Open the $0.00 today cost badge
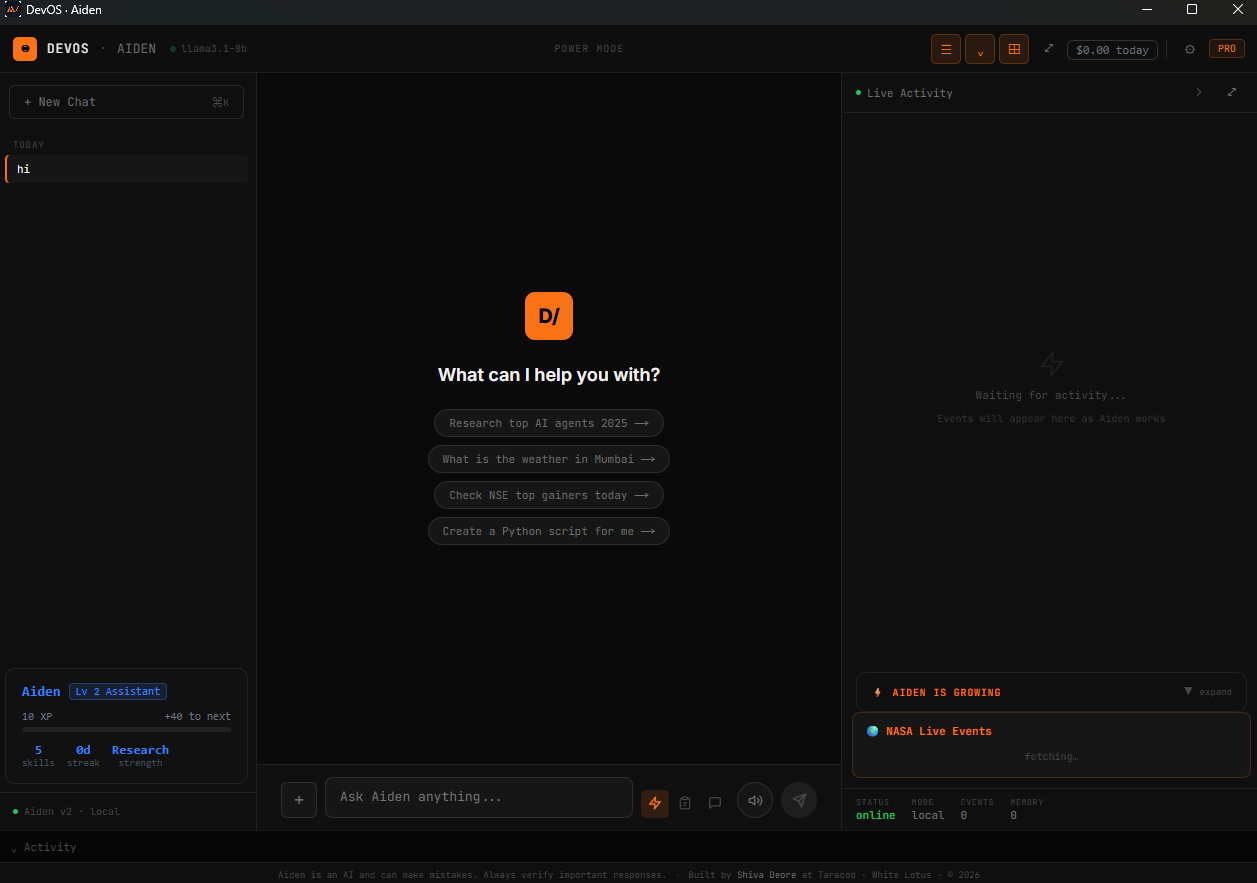 [x=1112, y=50]
